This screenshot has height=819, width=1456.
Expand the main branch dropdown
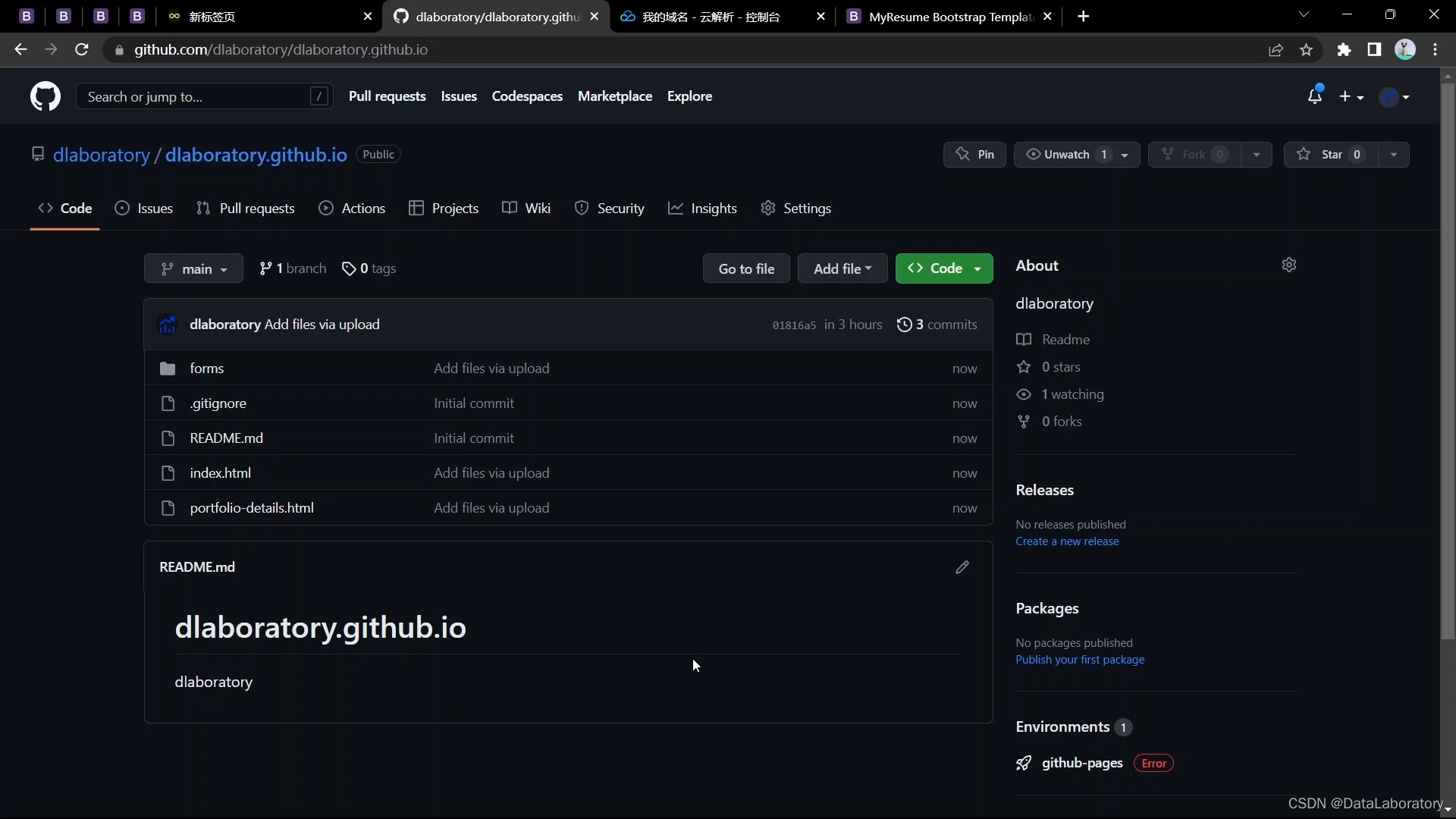tap(193, 268)
